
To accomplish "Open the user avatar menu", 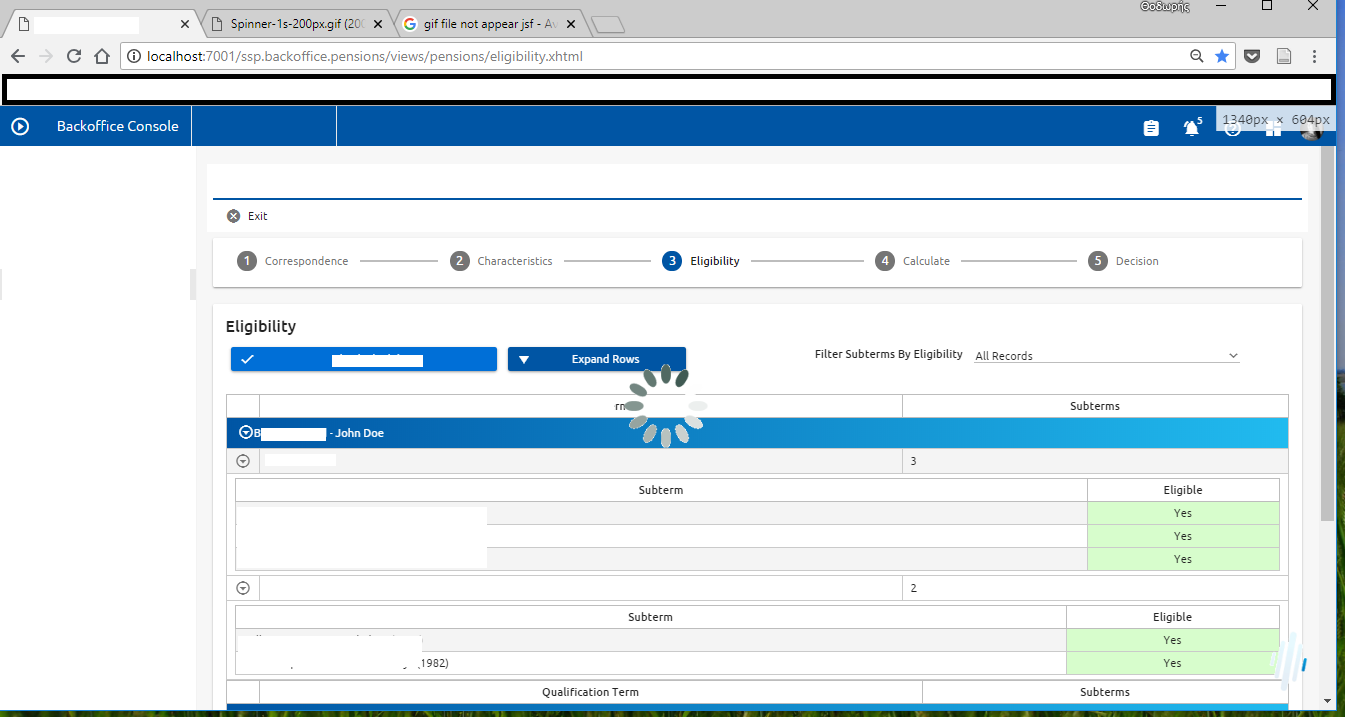I will pos(1311,127).
